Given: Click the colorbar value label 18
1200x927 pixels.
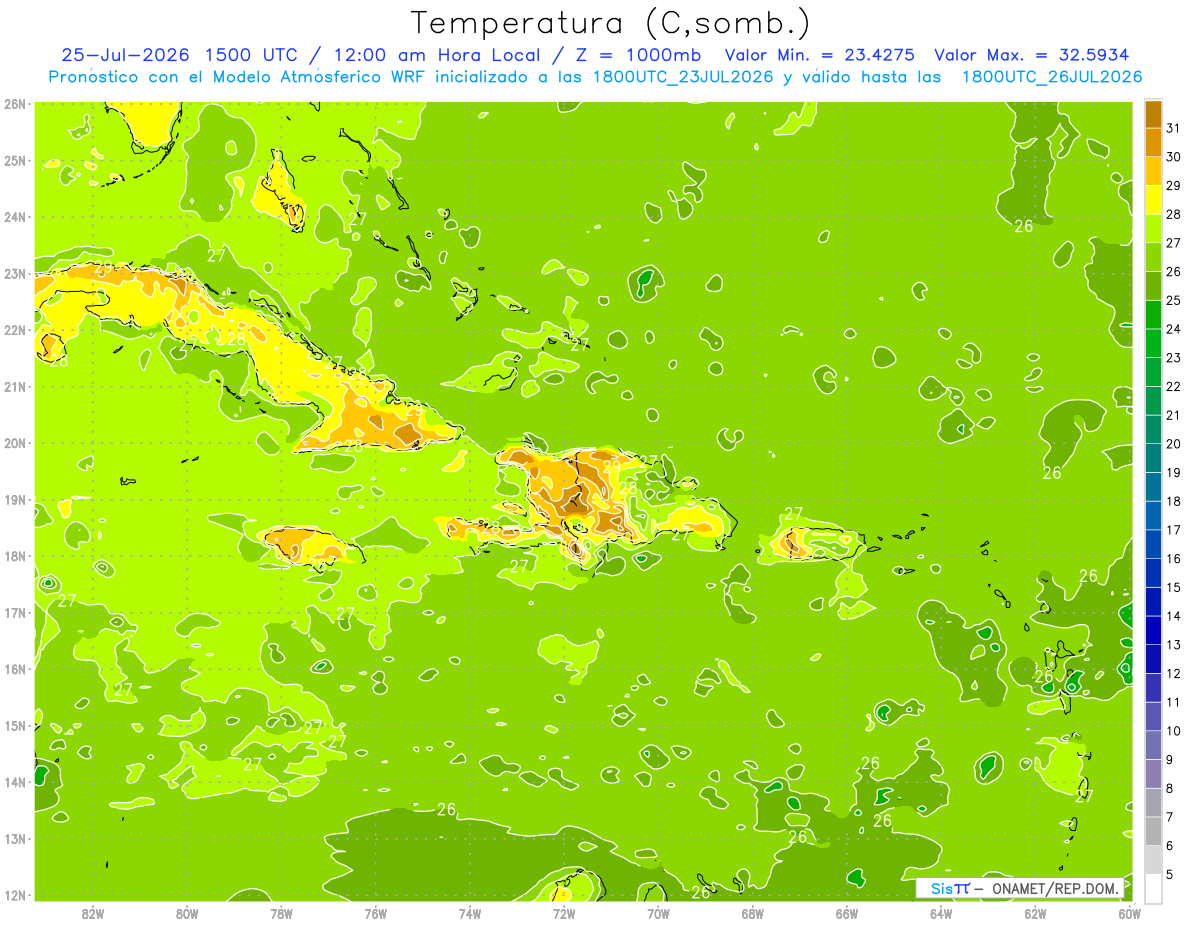Looking at the screenshot, I should 1174,502.
